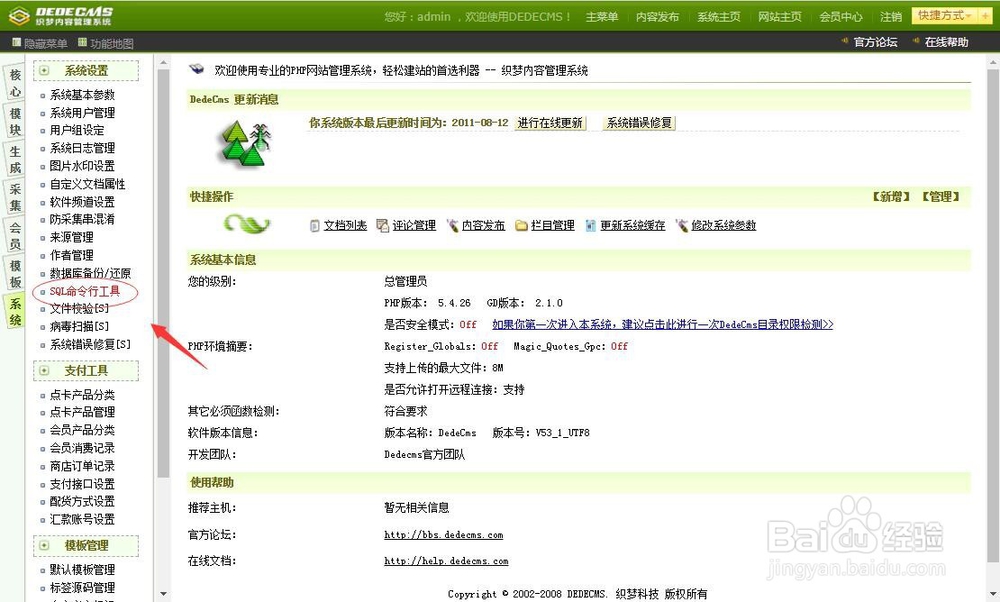Open 系统用户管理 in sidebar
This screenshot has height=602, width=1000.
82,113
